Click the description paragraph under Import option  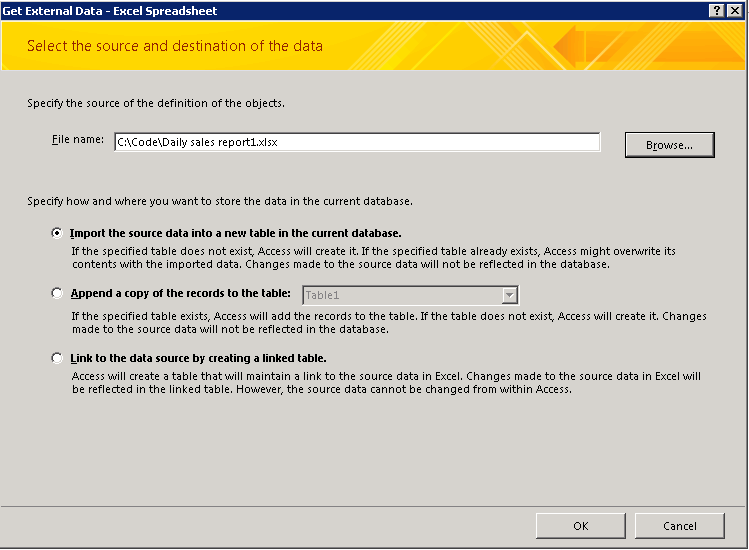click(374, 258)
